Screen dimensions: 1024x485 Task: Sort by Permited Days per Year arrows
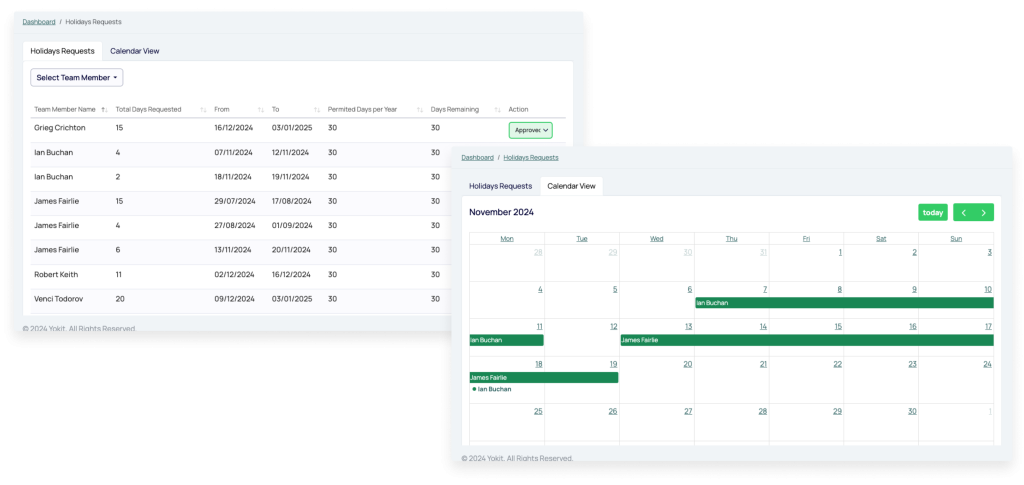tap(419, 109)
